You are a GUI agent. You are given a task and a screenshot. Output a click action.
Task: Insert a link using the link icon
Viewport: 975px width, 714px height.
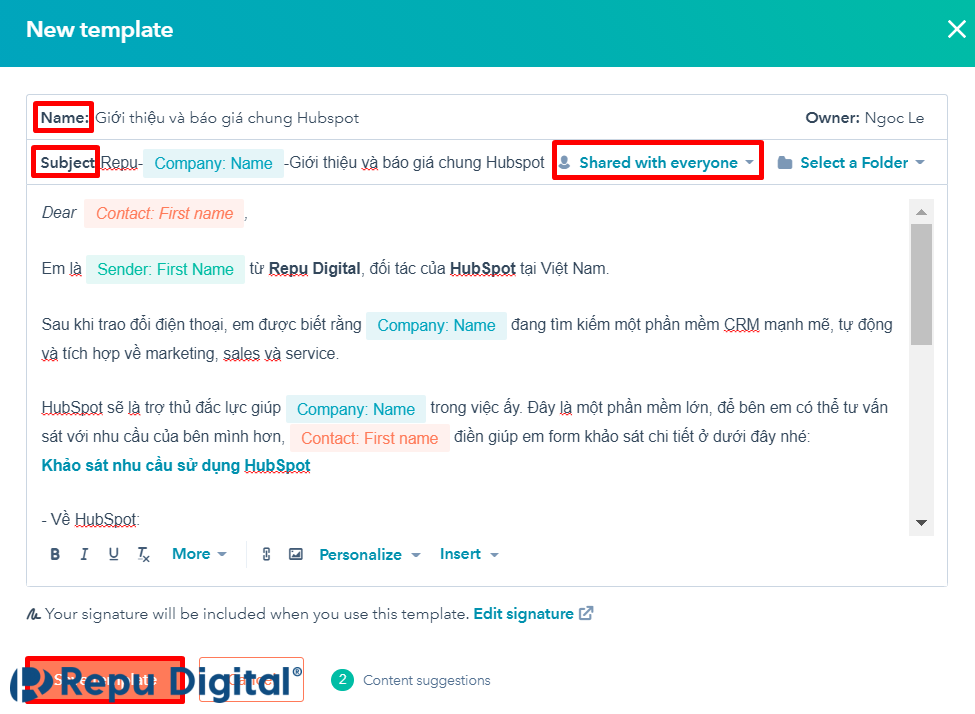click(266, 554)
